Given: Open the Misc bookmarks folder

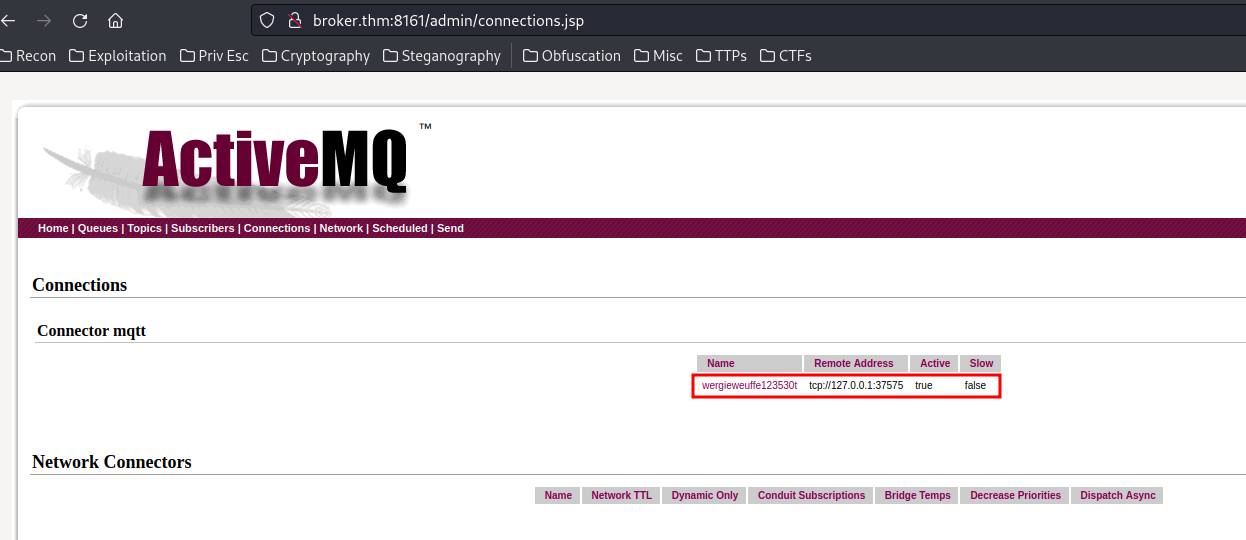Looking at the screenshot, I should (x=659, y=56).
